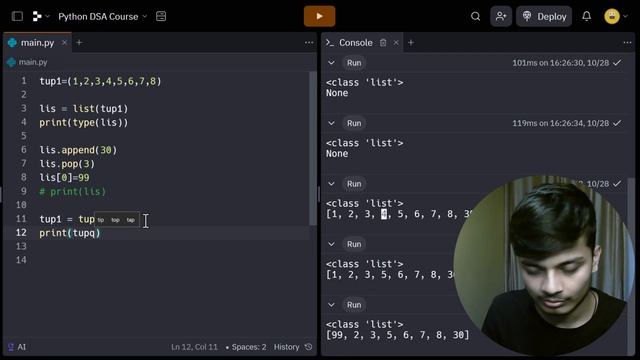Click the History clock icon
This screenshot has height=360, width=640.
pos(309,347)
